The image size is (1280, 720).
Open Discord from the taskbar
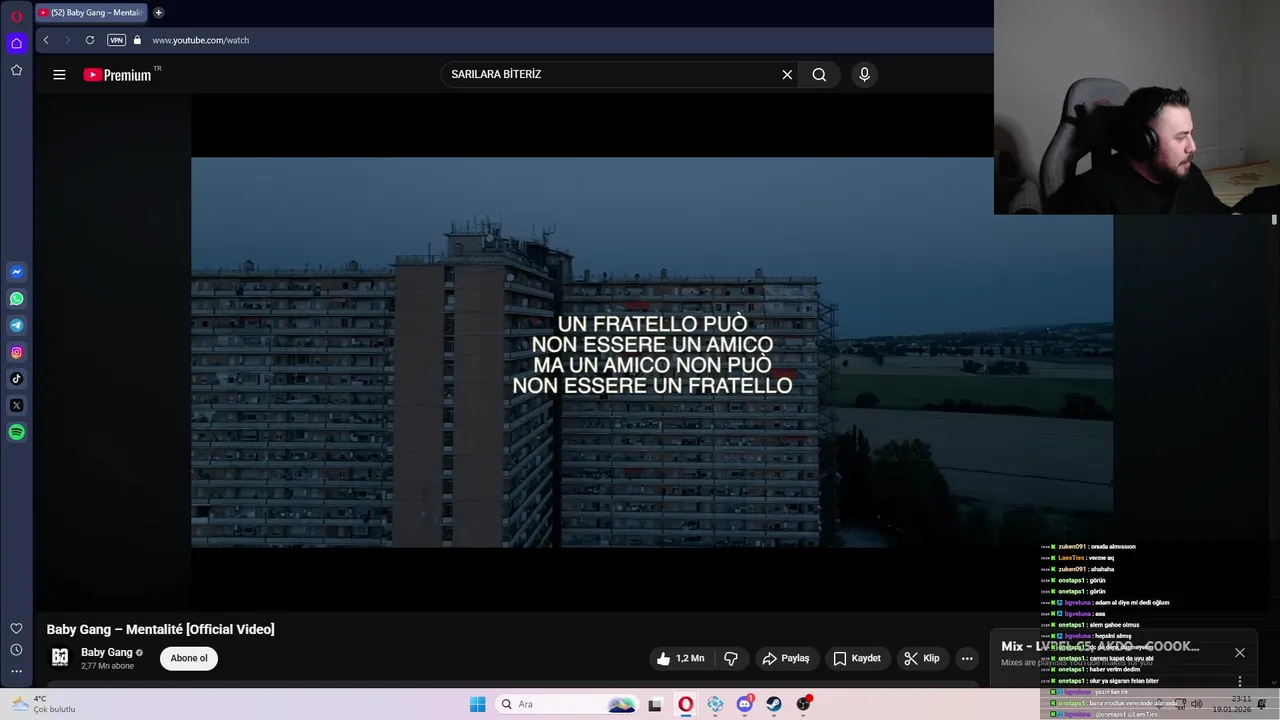(744, 704)
